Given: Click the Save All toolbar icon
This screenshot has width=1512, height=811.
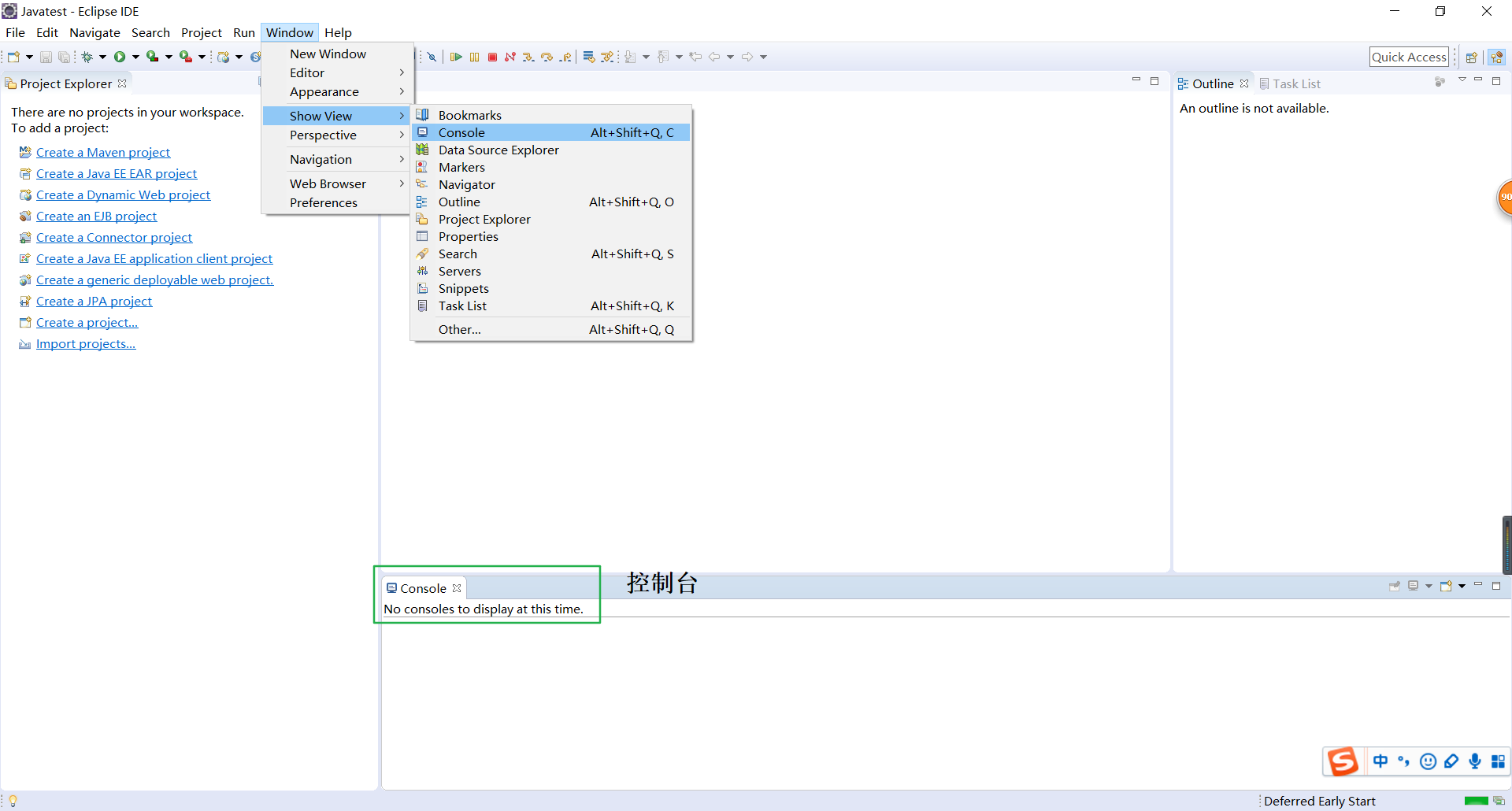Looking at the screenshot, I should pyautogui.click(x=64, y=57).
